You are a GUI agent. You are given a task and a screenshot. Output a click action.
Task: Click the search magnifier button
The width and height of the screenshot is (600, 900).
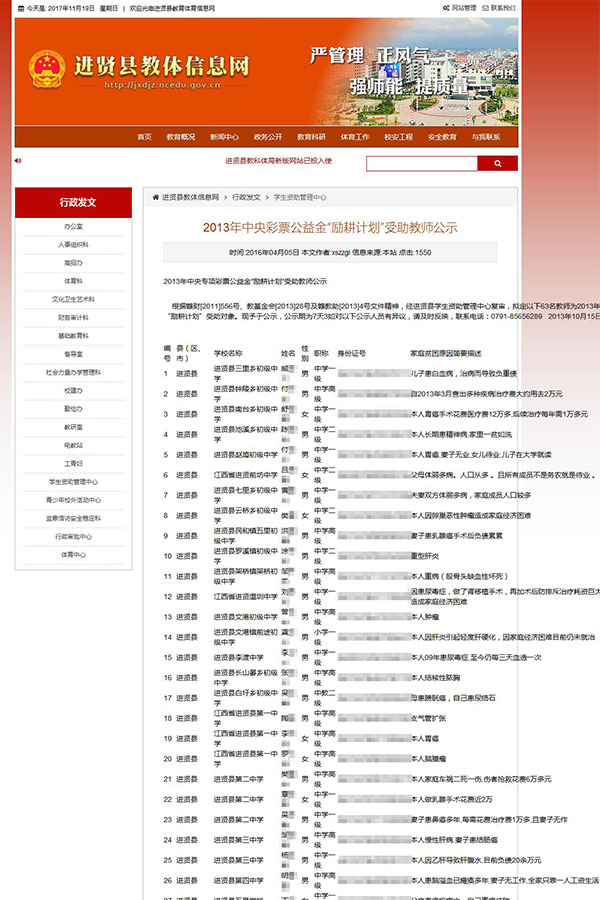point(497,164)
